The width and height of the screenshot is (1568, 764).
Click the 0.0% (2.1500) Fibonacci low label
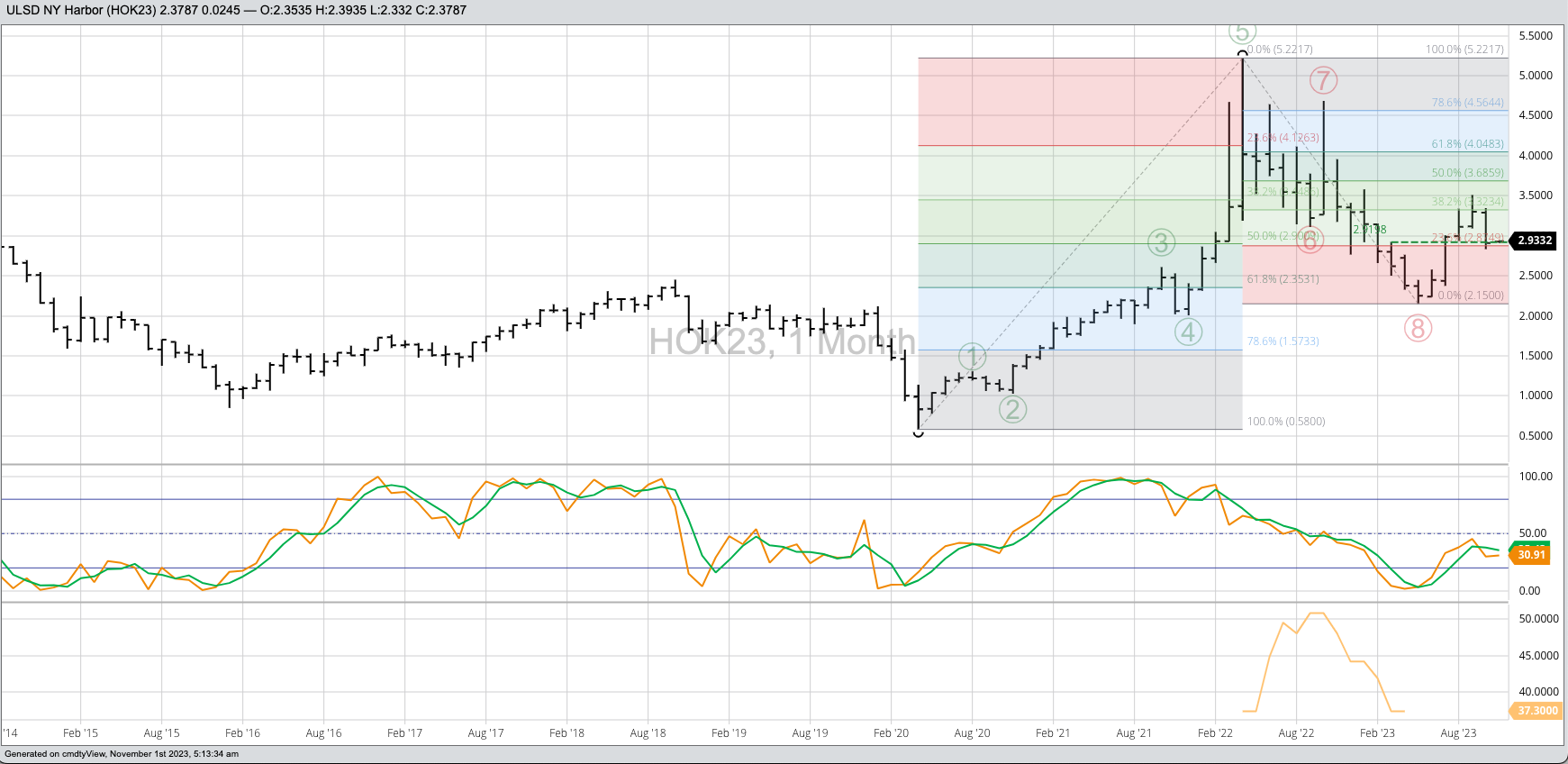(1470, 296)
